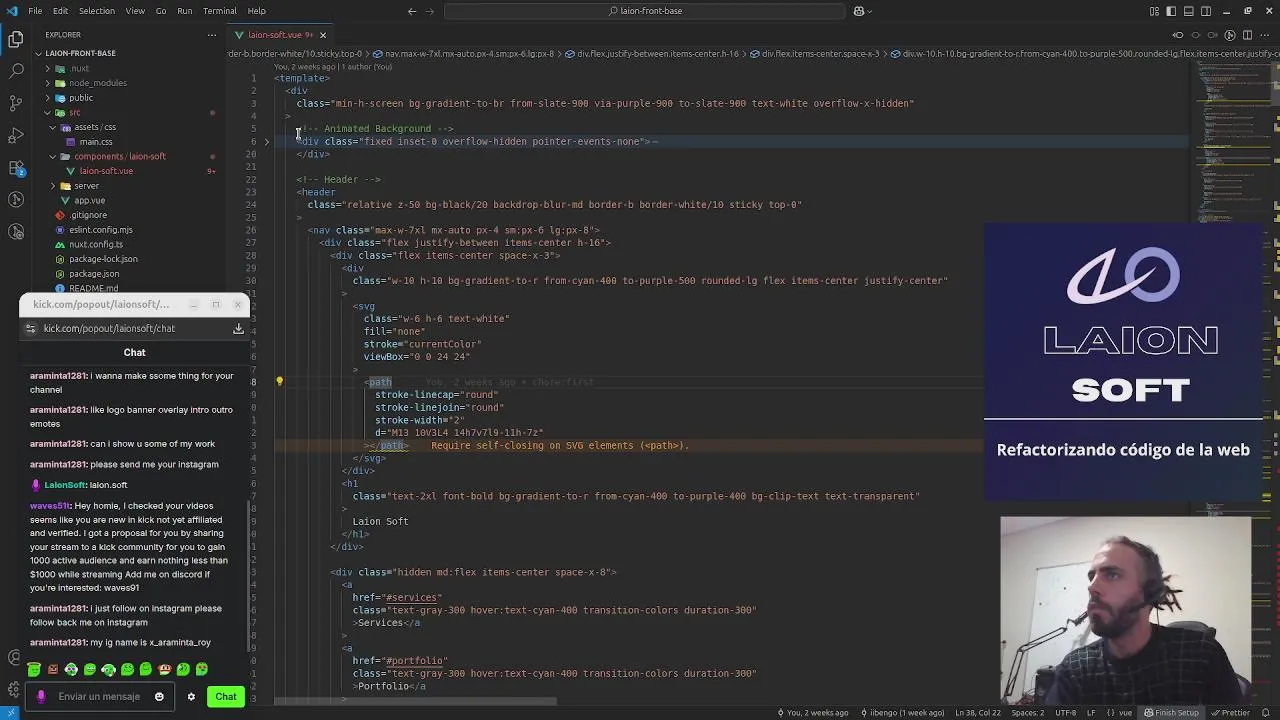
Task: Open the Manage gear at activity bar bottom
Action: coord(14,690)
